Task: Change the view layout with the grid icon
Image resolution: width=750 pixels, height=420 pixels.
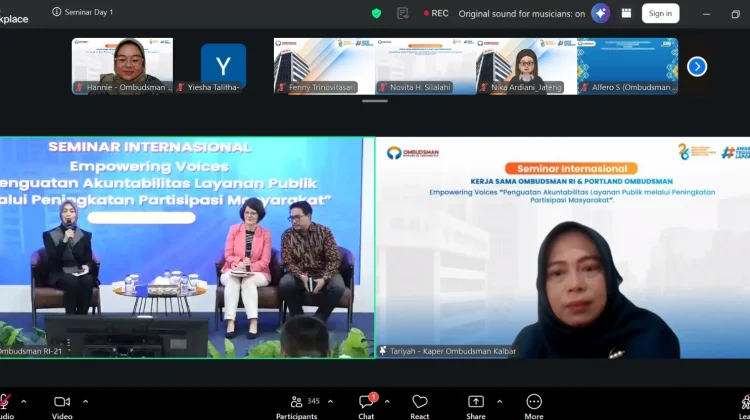Action: [x=626, y=13]
